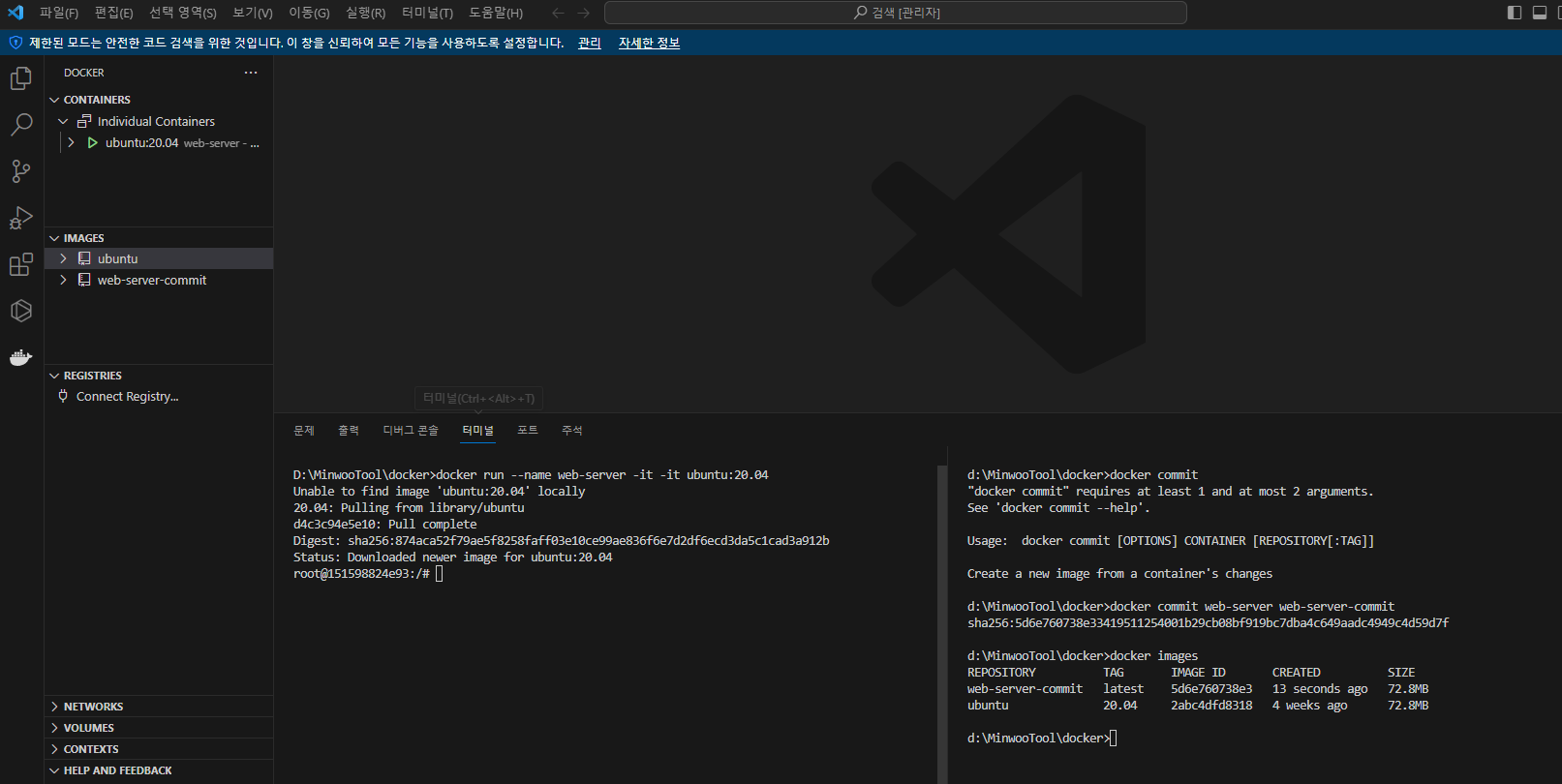Switch to the 문제 panel tab
The height and width of the screenshot is (784, 1562).
point(304,430)
